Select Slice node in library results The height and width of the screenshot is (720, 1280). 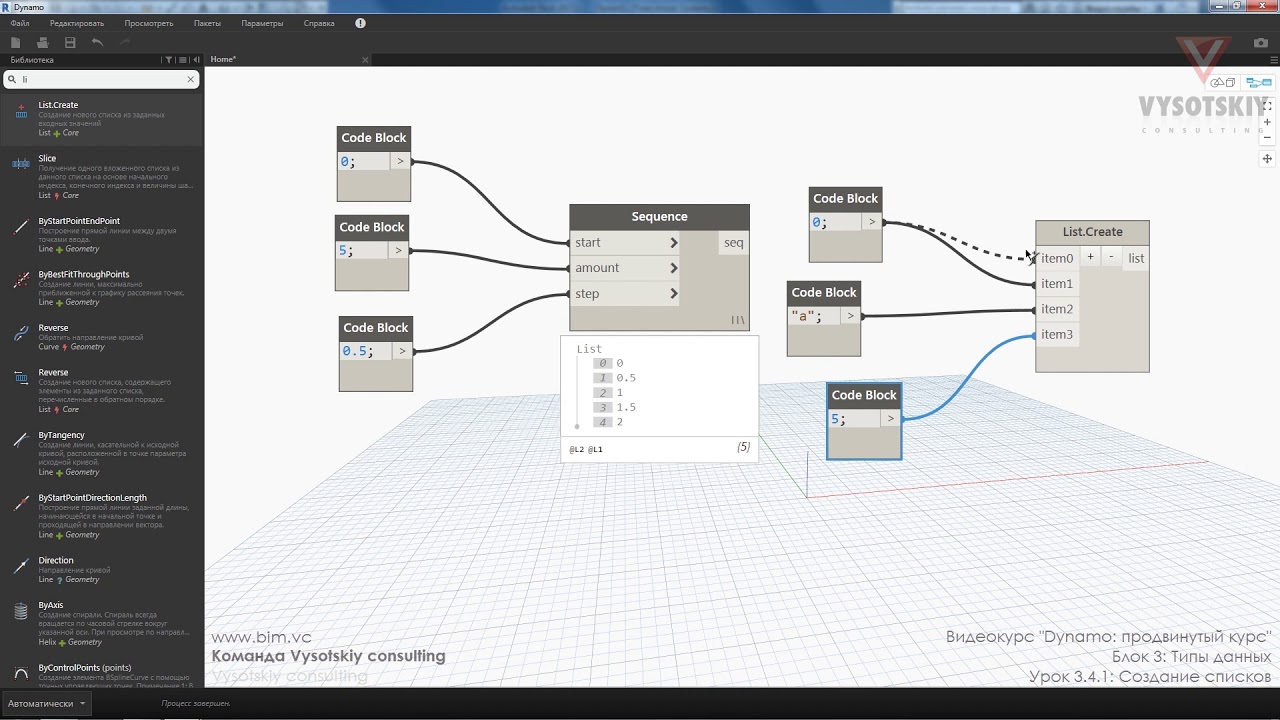point(101,176)
